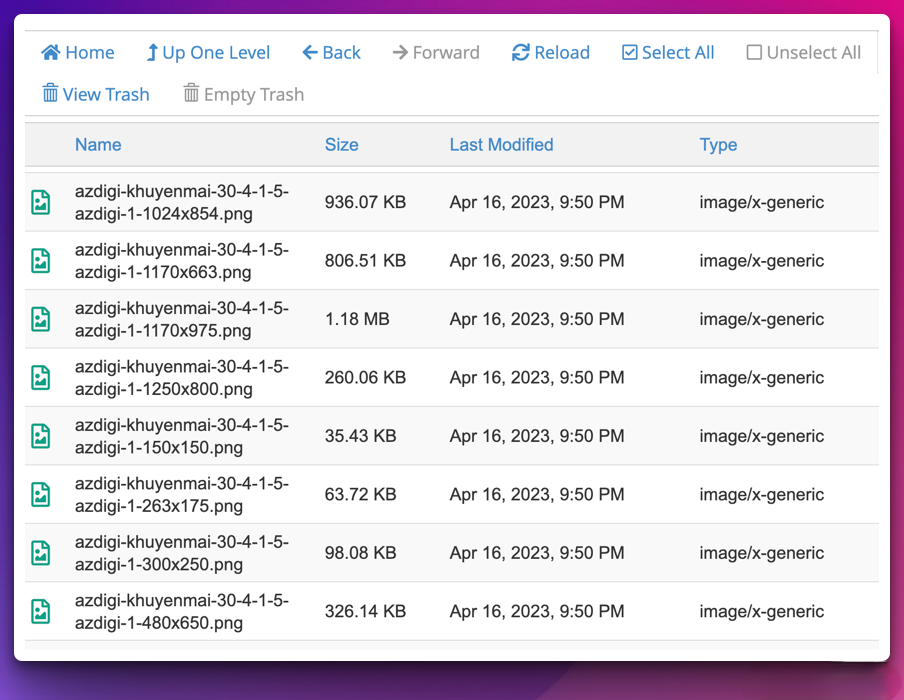Sort files by the Size column
Image resolution: width=904 pixels, height=700 pixels.
coord(341,144)
